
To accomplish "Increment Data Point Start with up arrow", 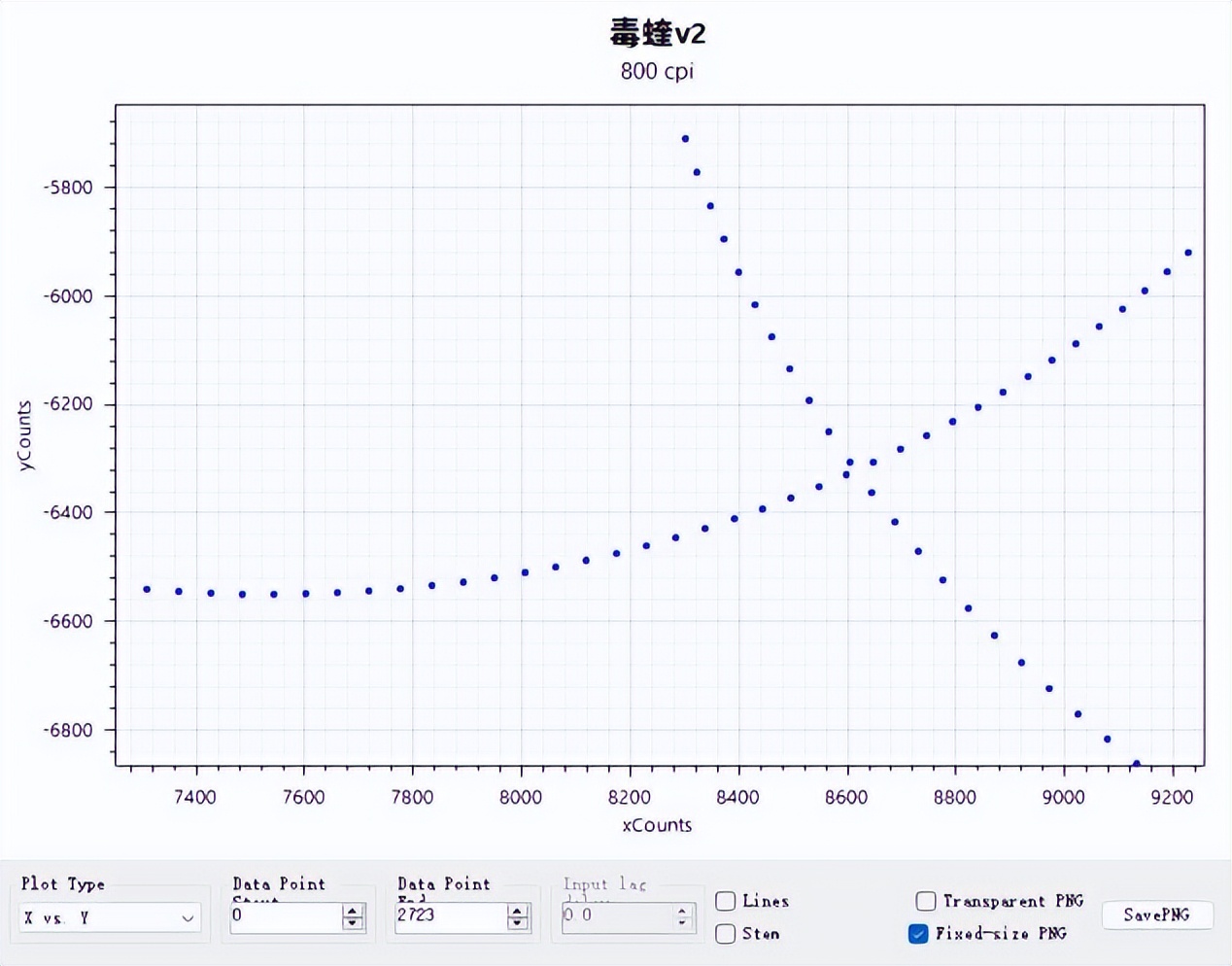I will tap(351, 911).
